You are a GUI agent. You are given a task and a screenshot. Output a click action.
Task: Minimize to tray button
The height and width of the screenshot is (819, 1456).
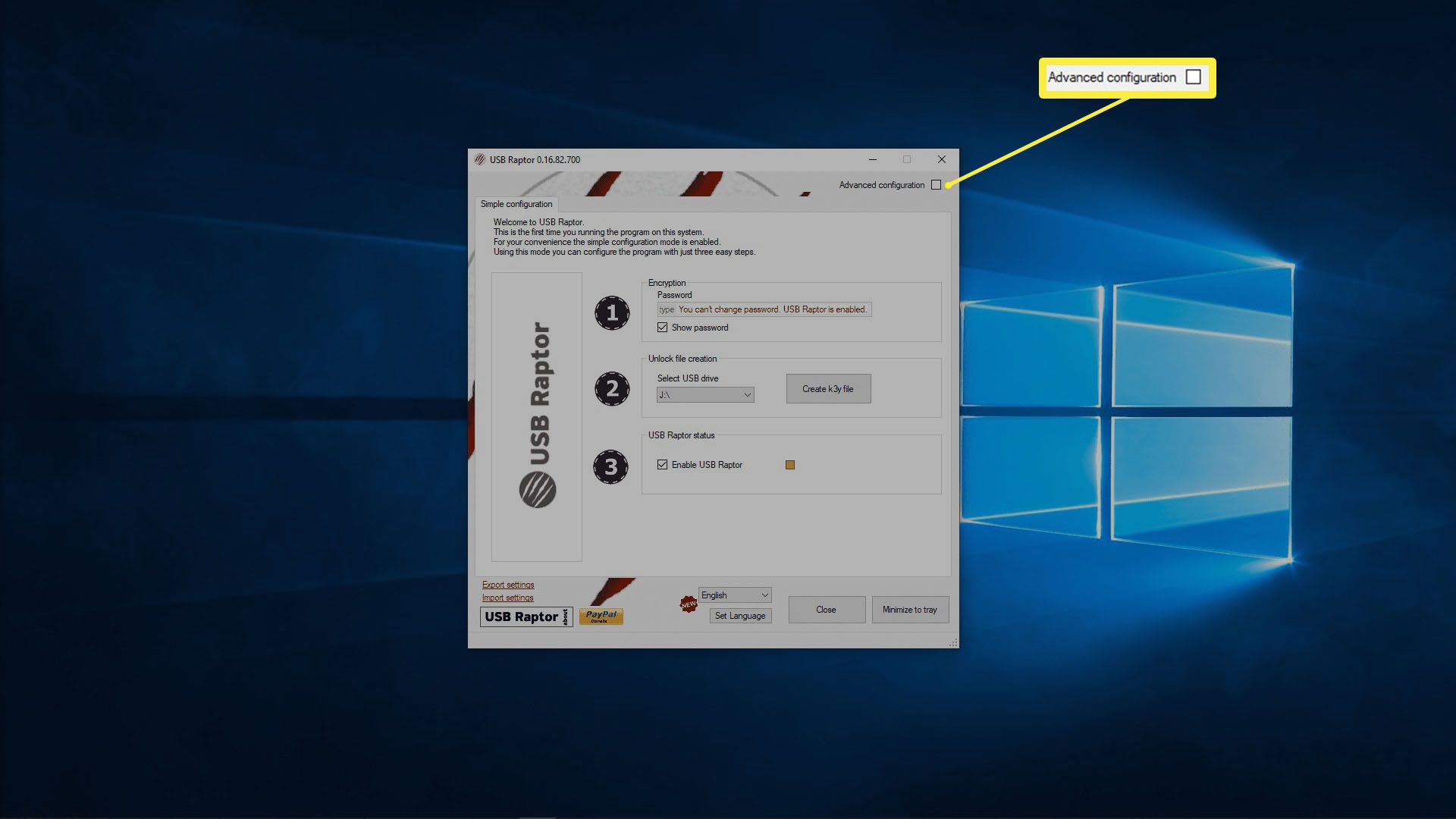pyautogui.click(x=910, y=610)
